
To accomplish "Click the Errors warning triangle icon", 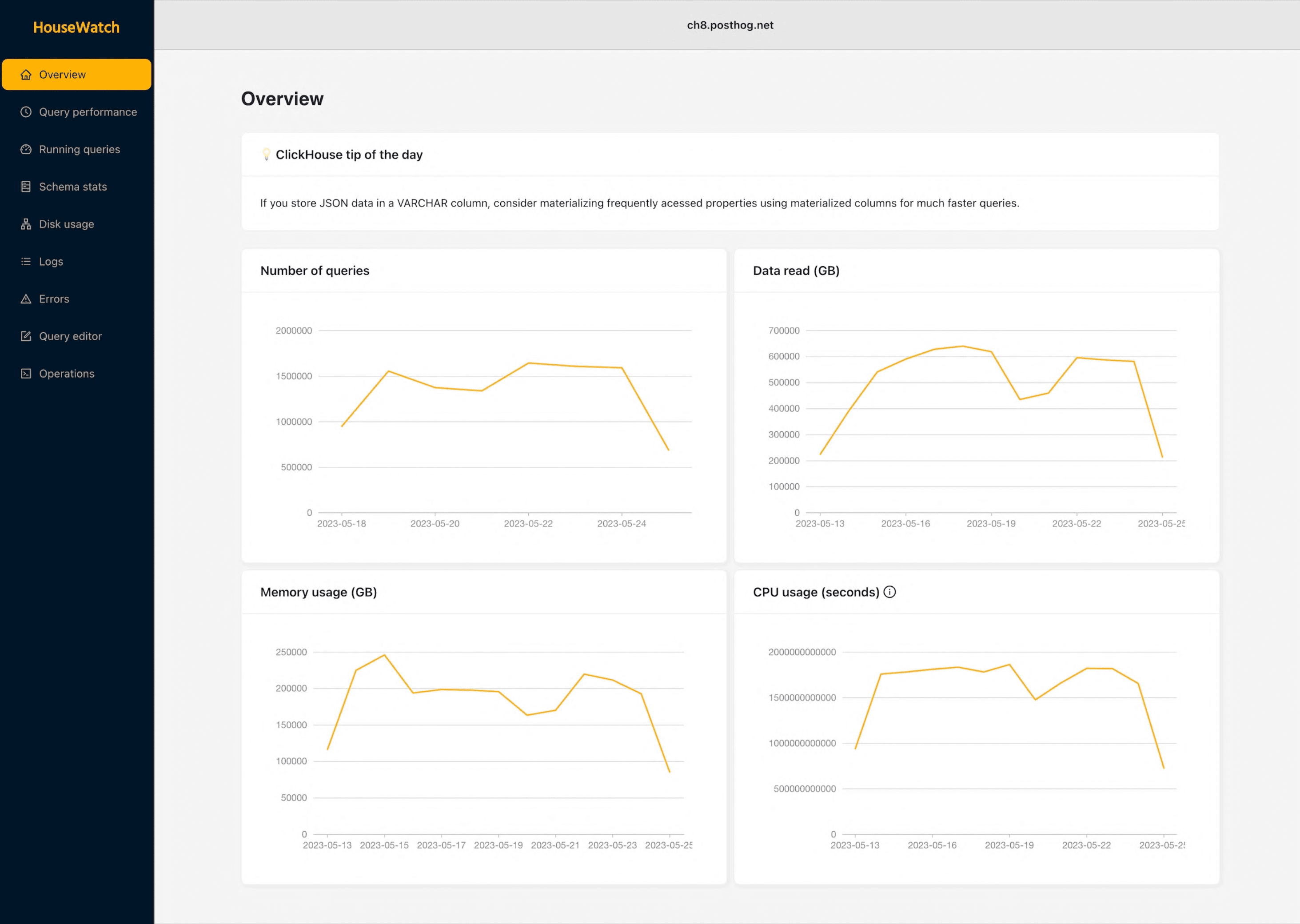I will [26, 299].
